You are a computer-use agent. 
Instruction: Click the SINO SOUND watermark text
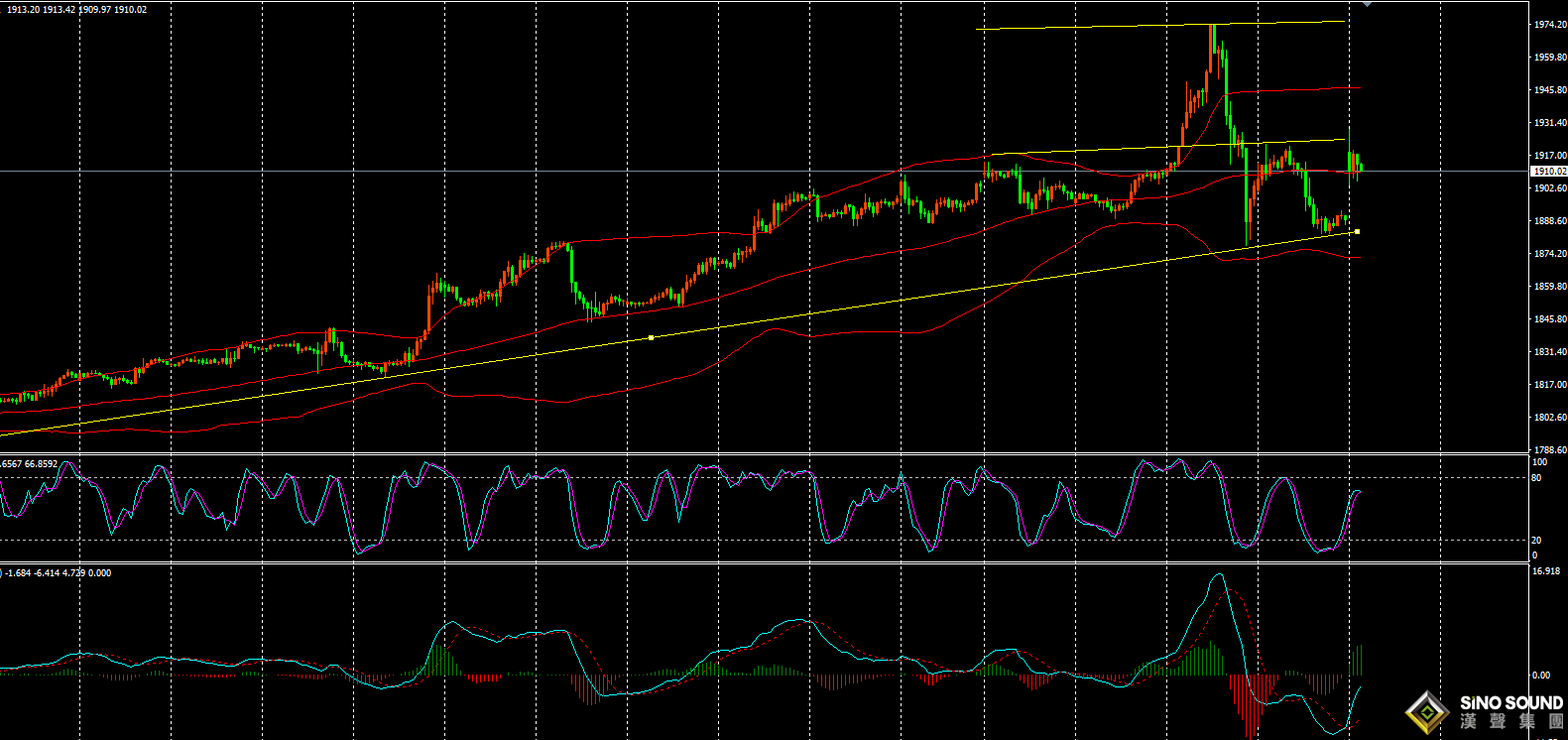point(1510,703)
